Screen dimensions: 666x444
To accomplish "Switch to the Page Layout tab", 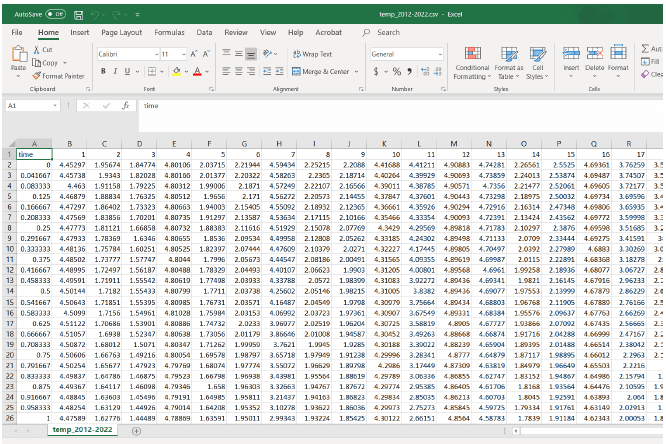I will click(x=121, y=32).
